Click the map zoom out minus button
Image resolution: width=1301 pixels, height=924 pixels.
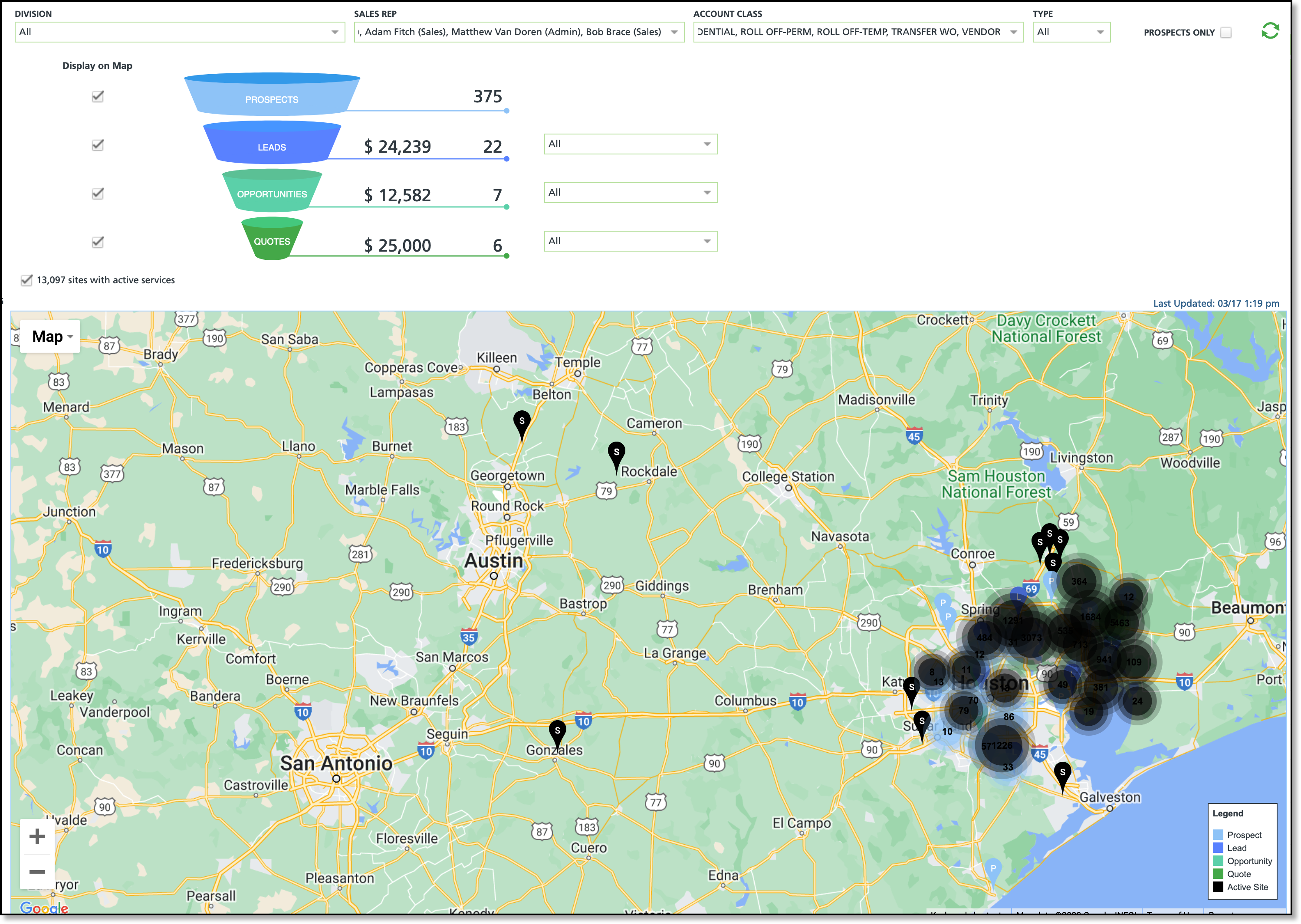point(37,872)
